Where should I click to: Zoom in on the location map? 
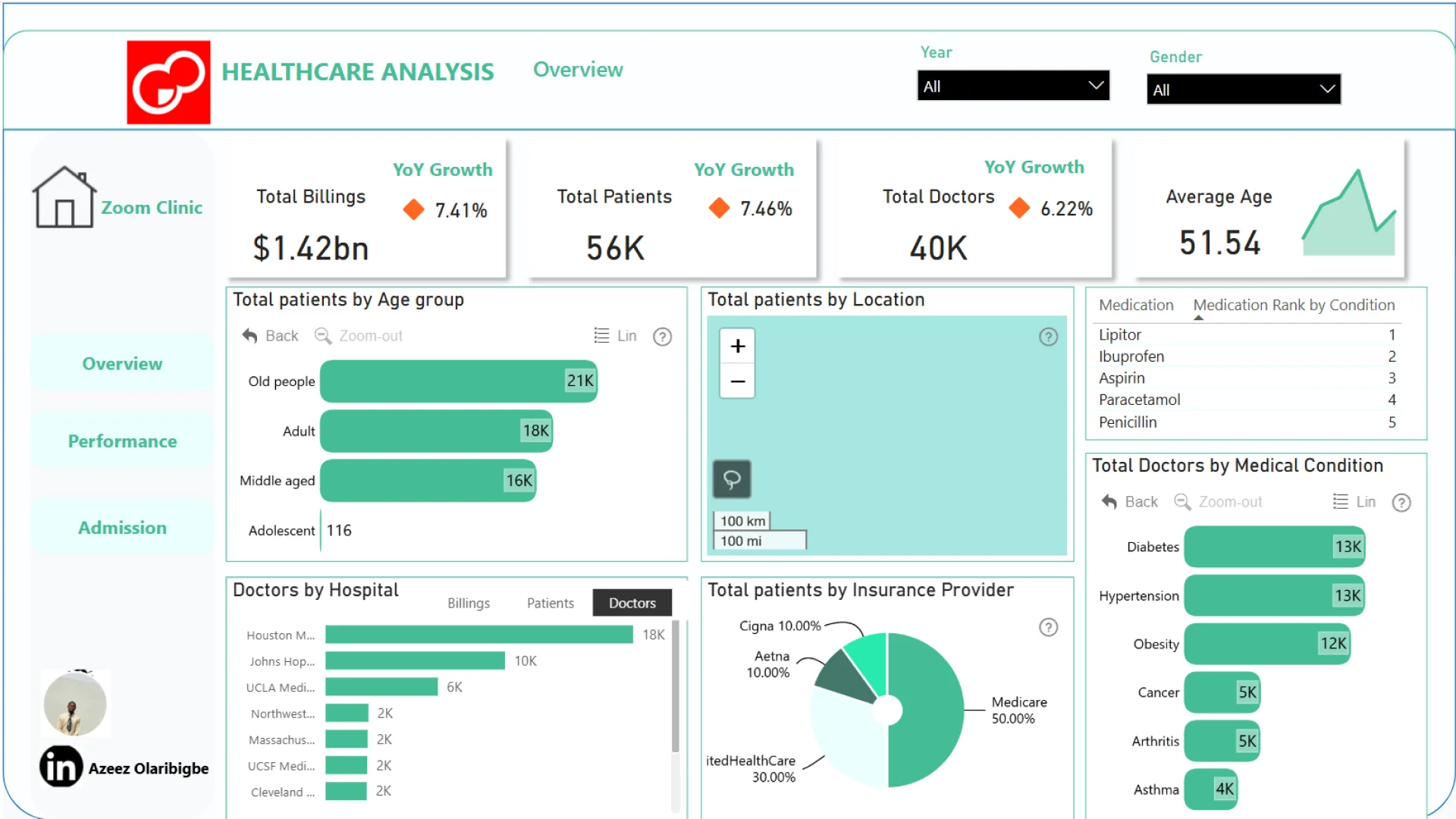[737, 347]
